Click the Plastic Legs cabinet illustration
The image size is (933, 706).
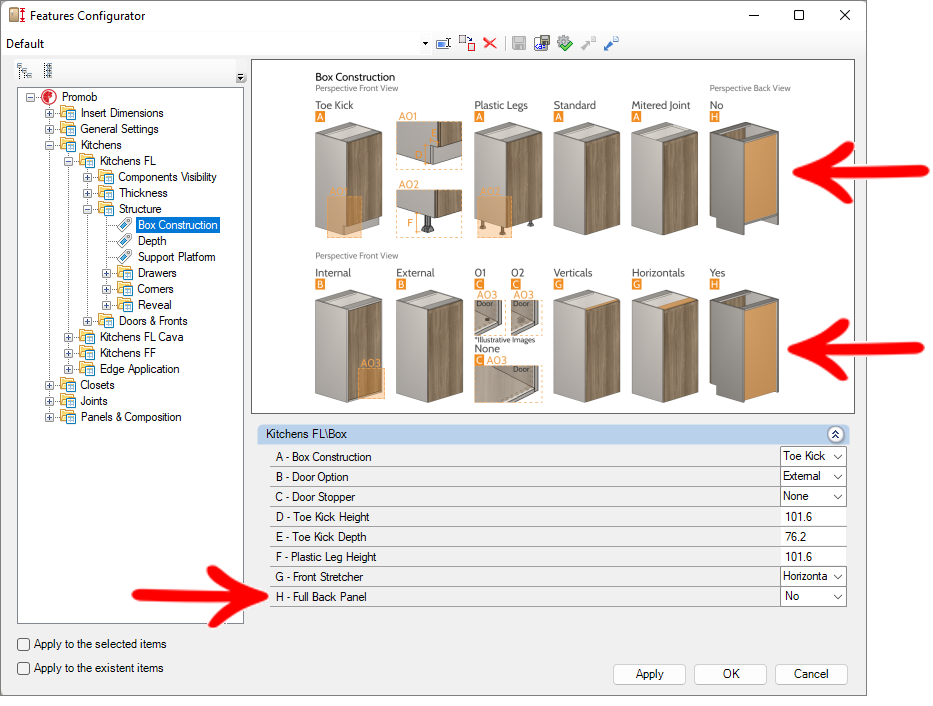tap(508, 179)
